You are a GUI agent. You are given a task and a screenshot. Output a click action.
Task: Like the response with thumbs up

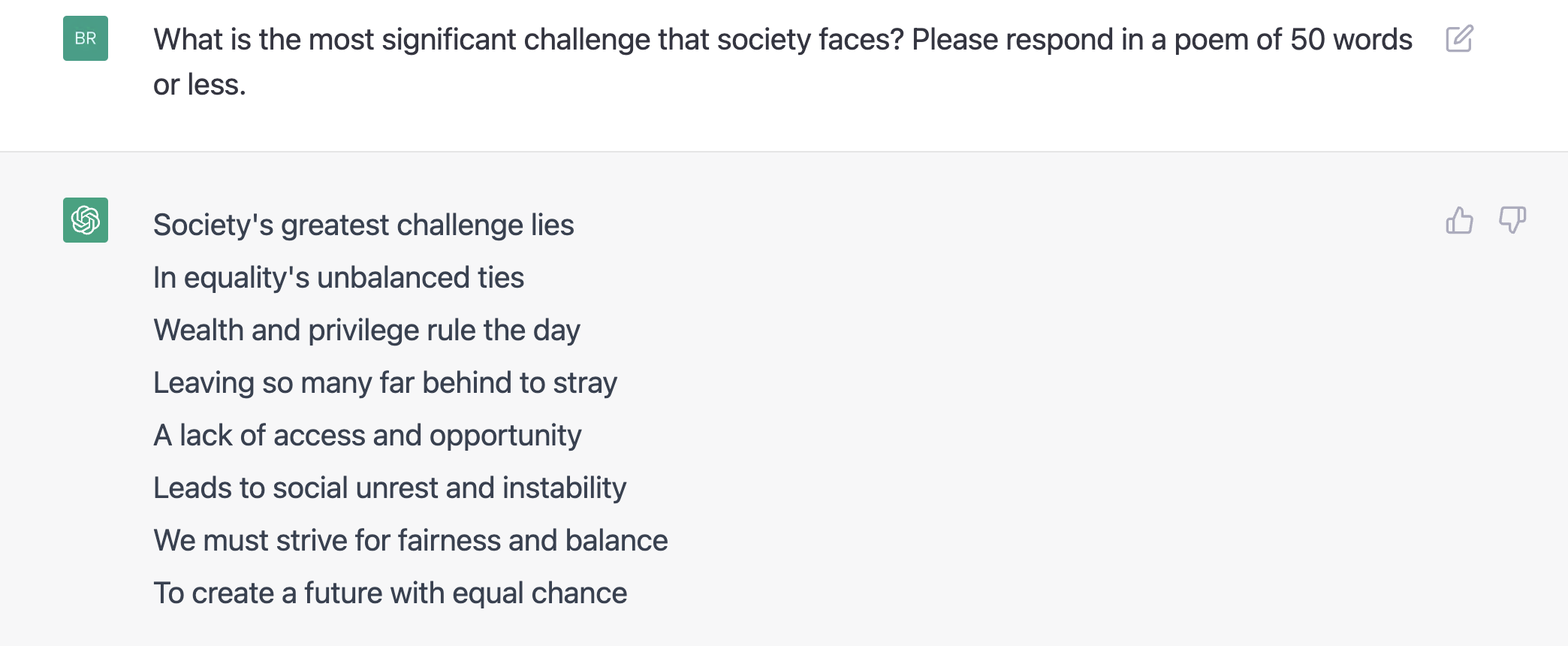(1459, 221)
